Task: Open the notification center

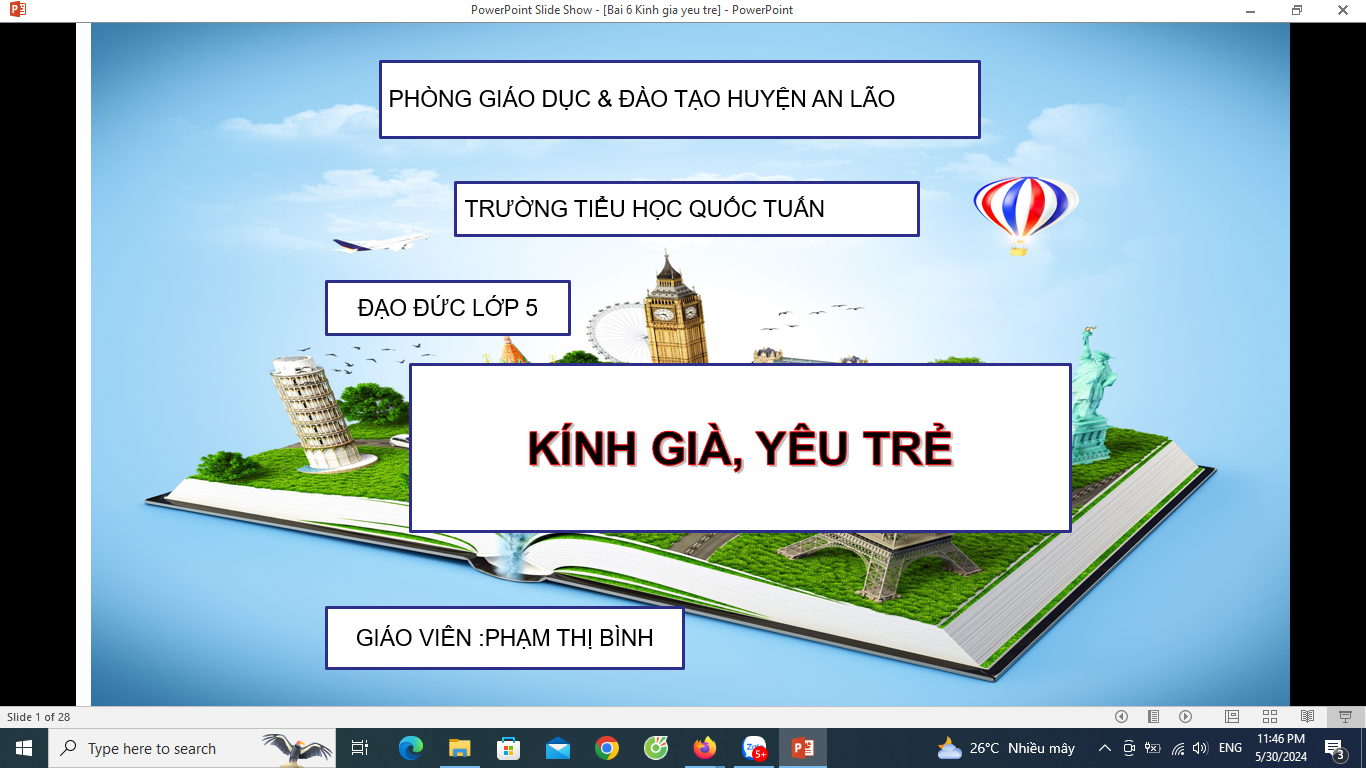Action: pos(1333,748)
